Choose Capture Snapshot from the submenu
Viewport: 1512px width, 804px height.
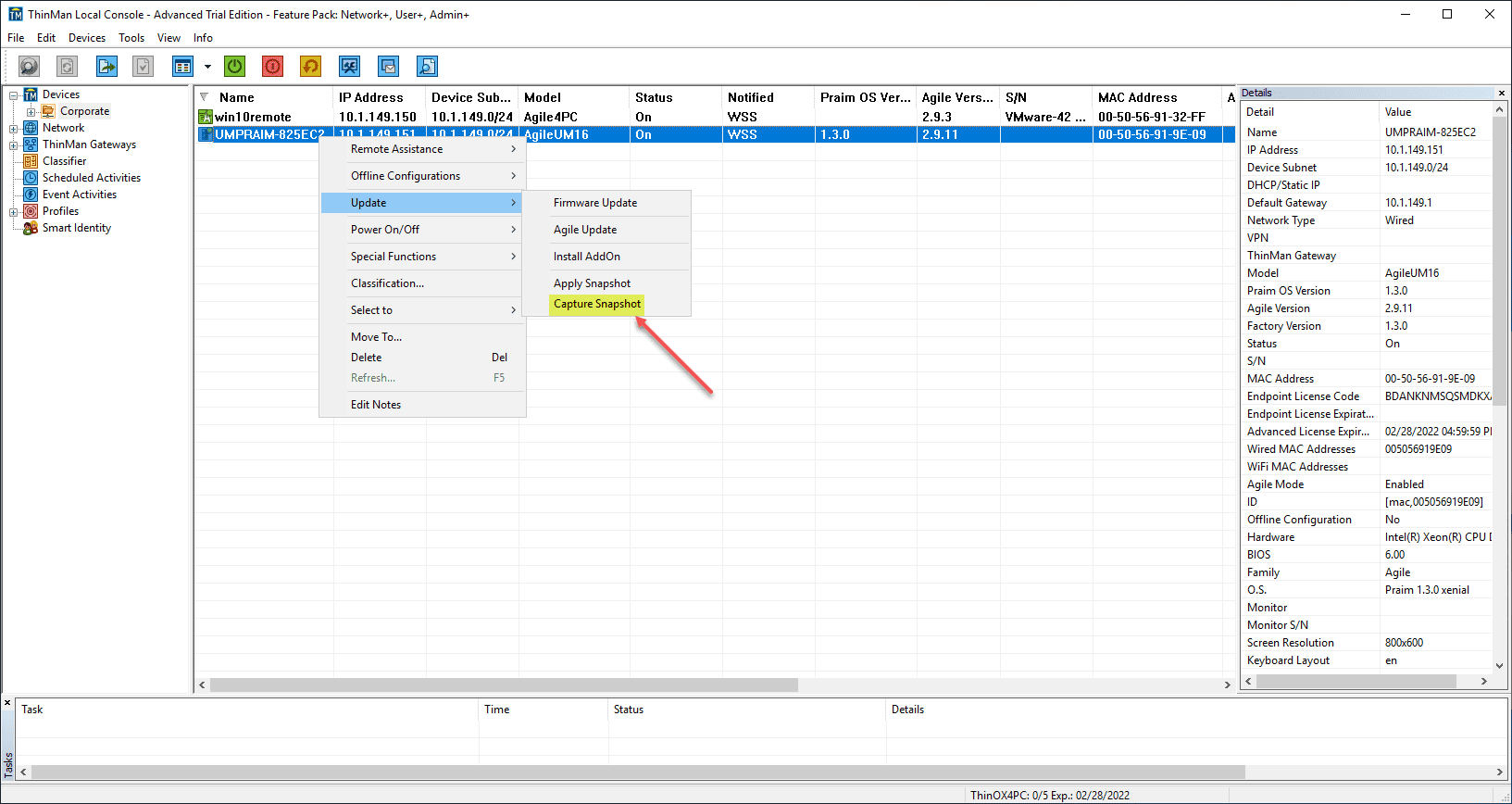[597, 304]
